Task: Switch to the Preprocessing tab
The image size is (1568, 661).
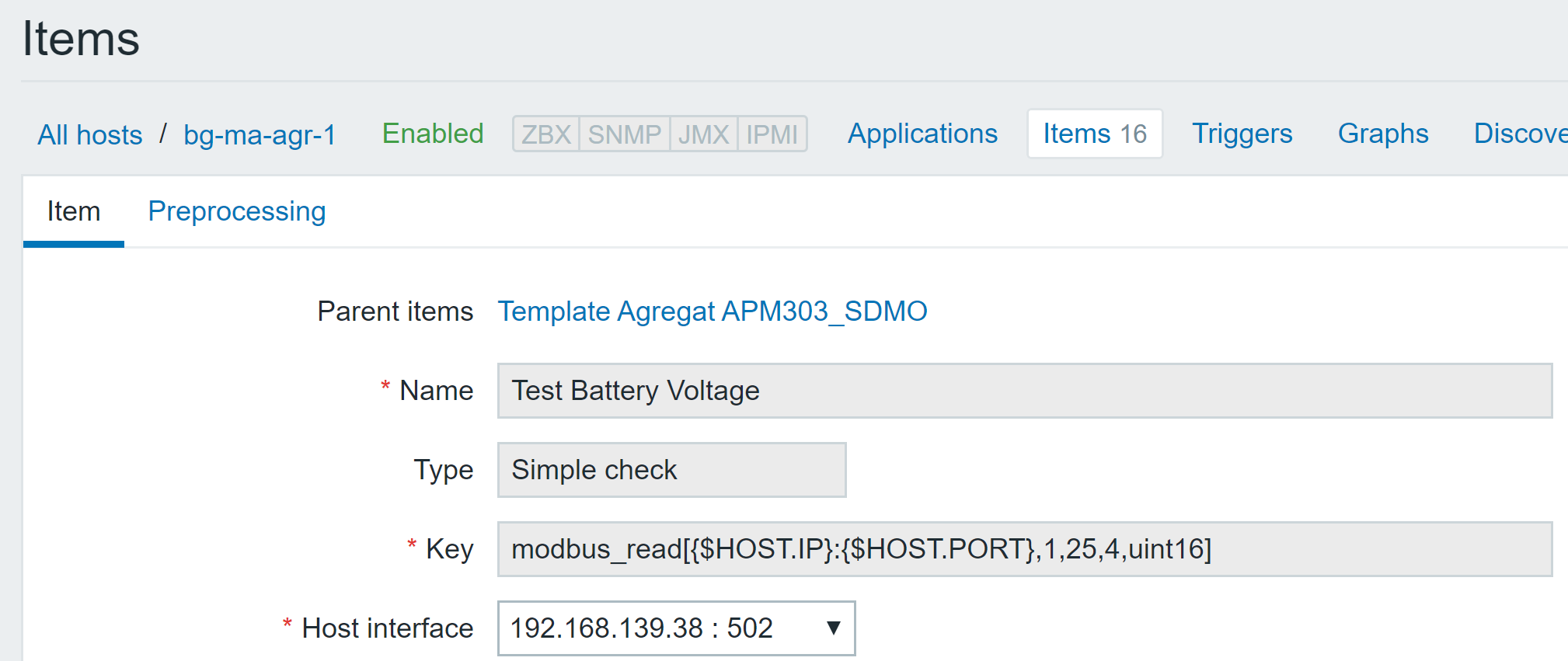Action: coord(236,211)
